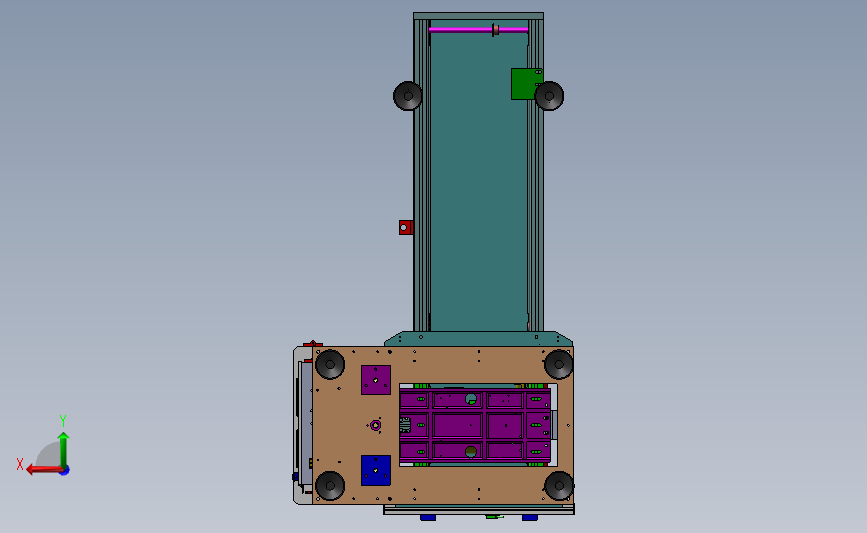
Task: Select the black foot beside the blue square plate
Action: pyautogui.click(x=330, y=485)
